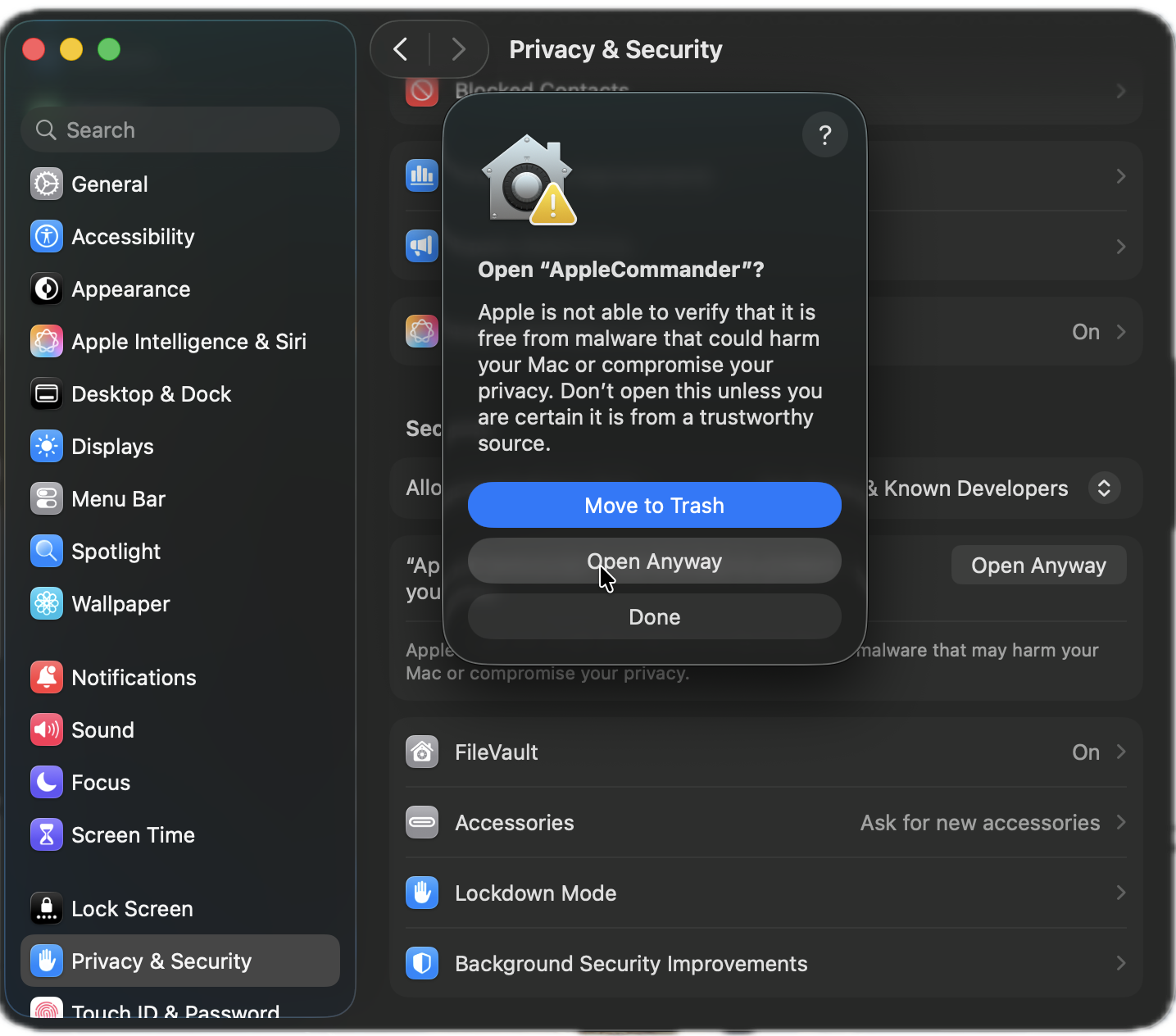Image resolution: width=1176 pixels, height=1036 pixels.
Task: Open the Appearance icon in the sidebar
Action: click(47, 289)
